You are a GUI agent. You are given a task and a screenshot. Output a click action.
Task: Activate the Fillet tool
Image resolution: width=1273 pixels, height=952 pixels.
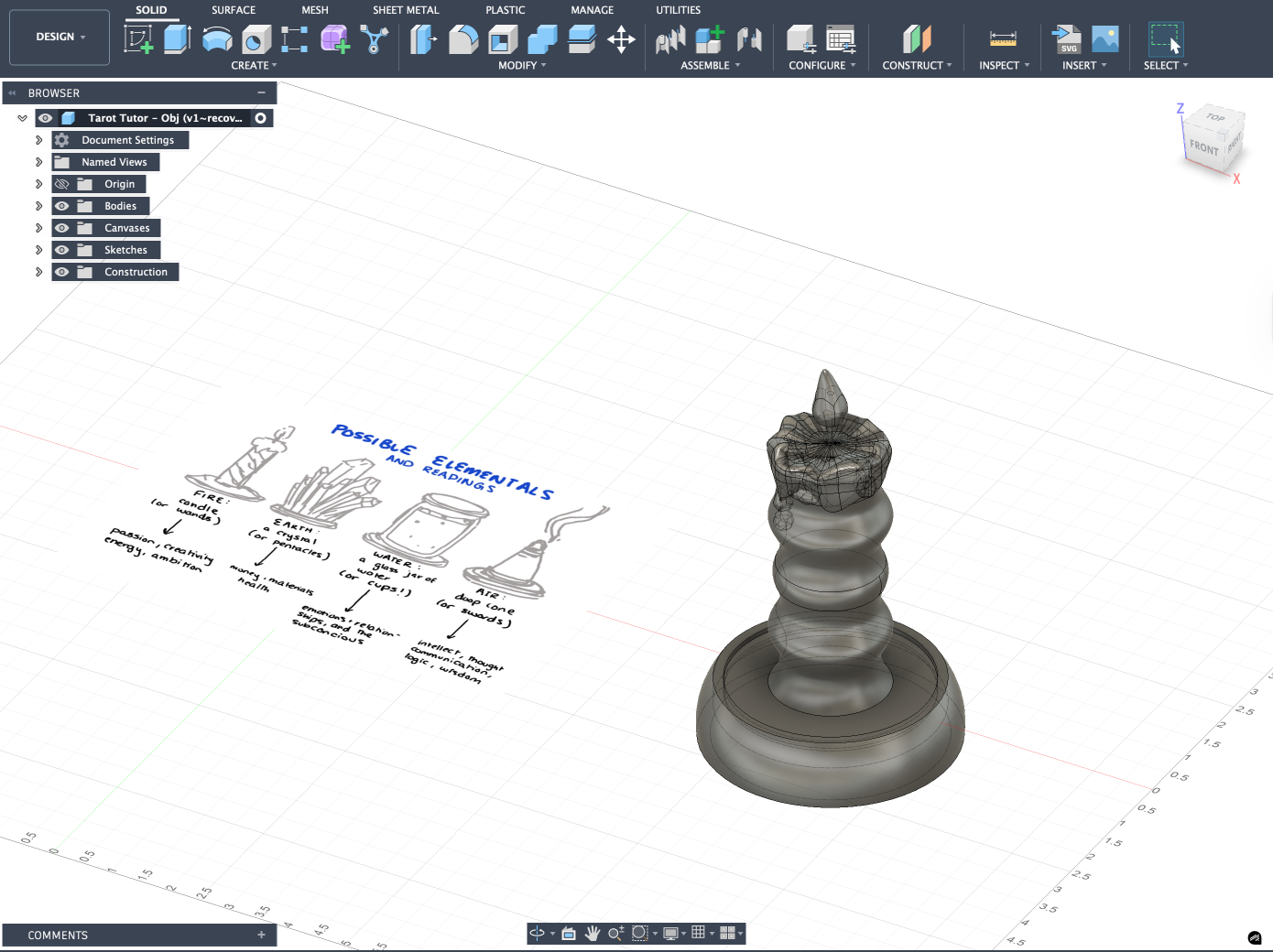463,39
